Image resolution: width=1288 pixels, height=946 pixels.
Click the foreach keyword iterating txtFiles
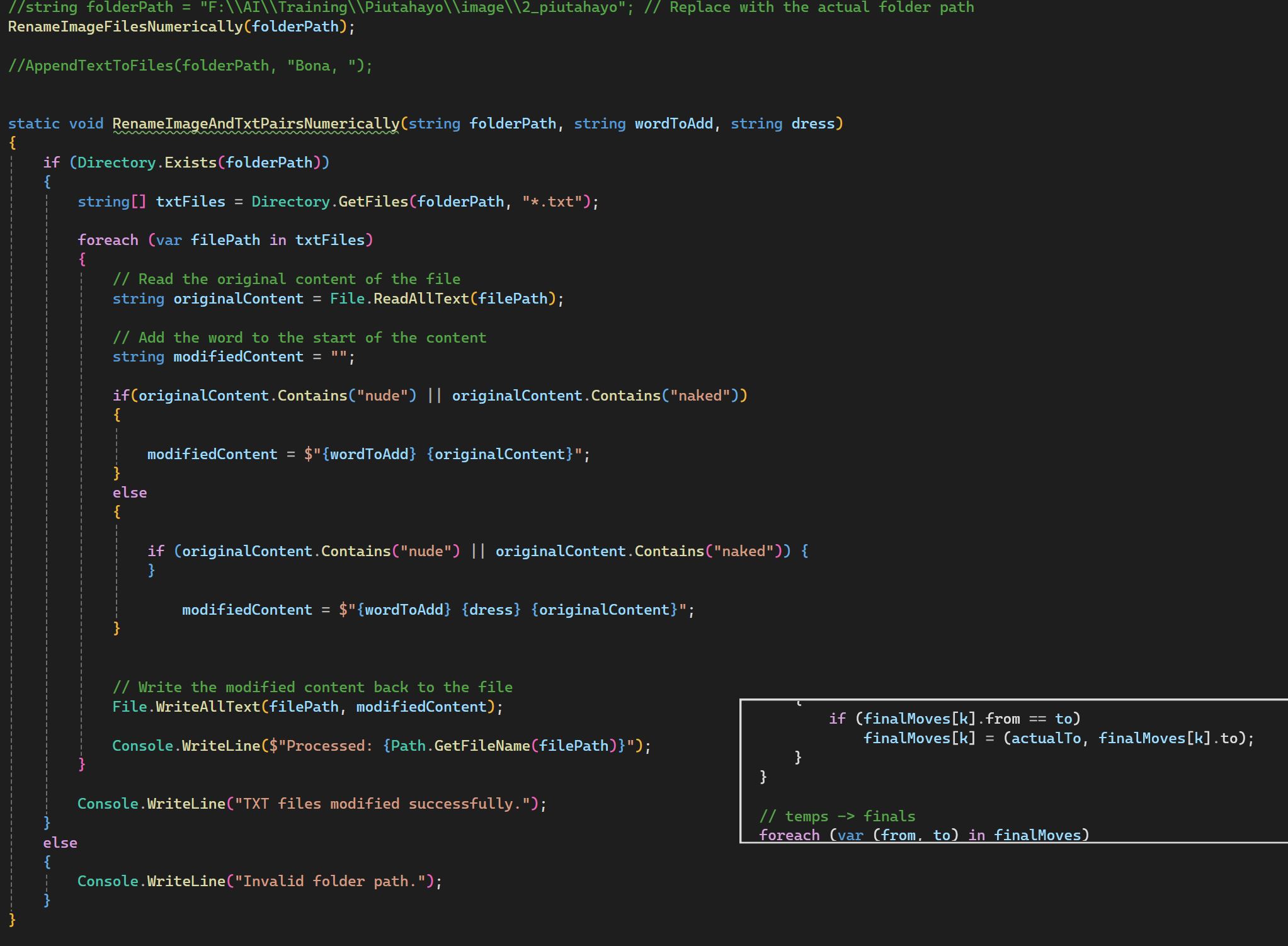[108, 240]
